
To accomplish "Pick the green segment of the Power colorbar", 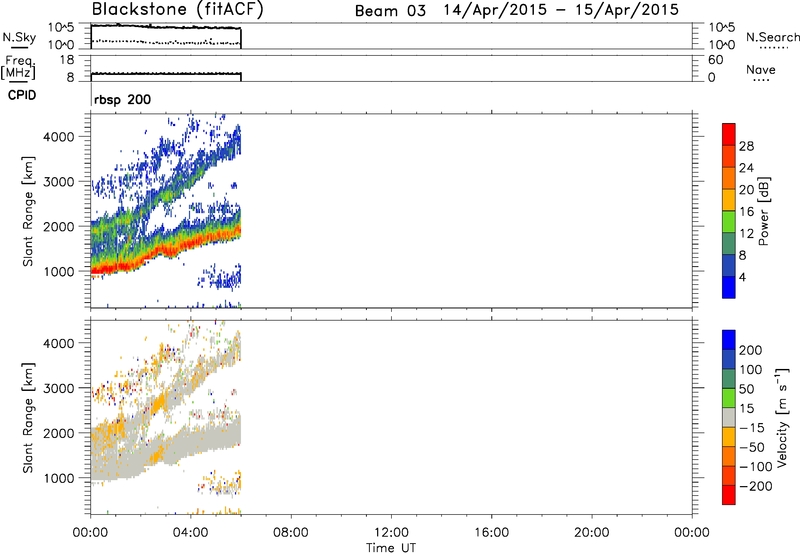I will (729, 221).
